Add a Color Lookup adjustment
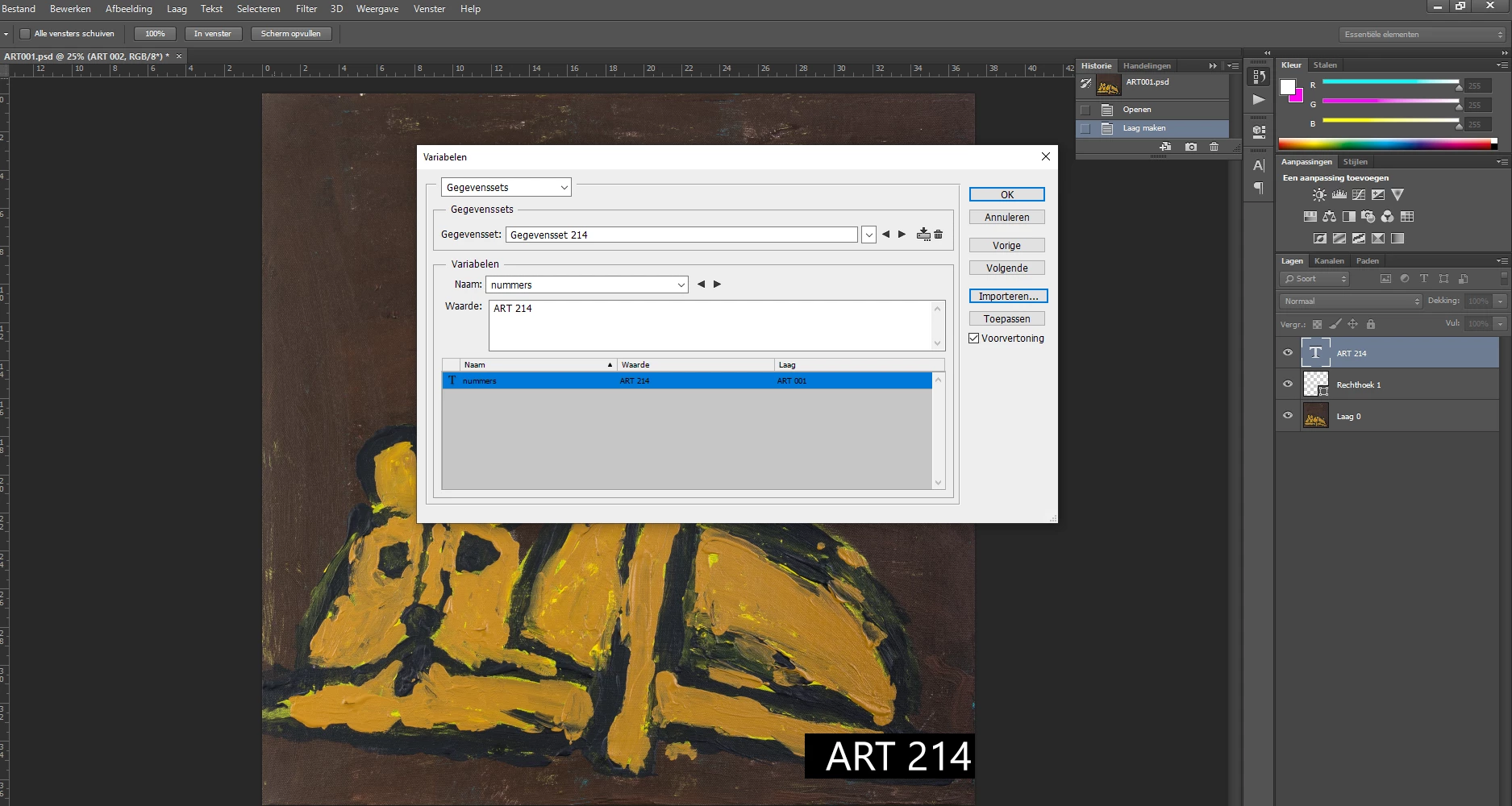 [x=1407, y=217]
